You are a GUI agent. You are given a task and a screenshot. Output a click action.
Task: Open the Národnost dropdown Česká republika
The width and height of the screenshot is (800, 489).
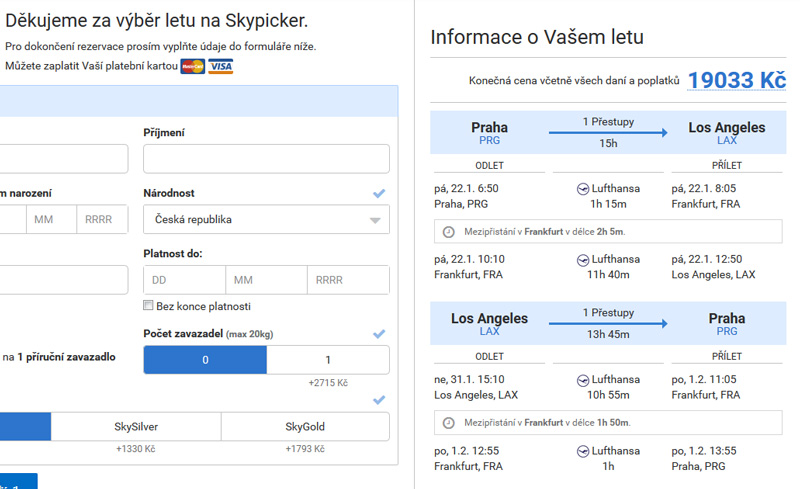tap(266, 219)
